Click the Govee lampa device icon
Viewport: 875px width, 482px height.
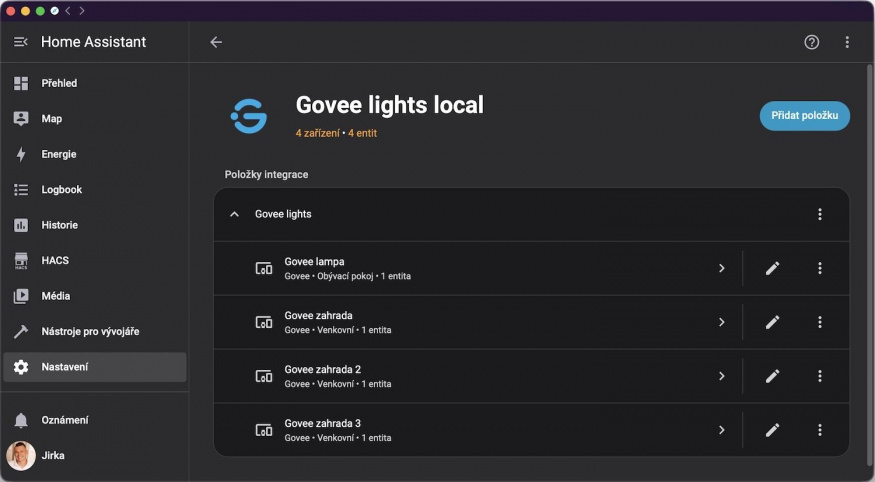coord(264,268)
